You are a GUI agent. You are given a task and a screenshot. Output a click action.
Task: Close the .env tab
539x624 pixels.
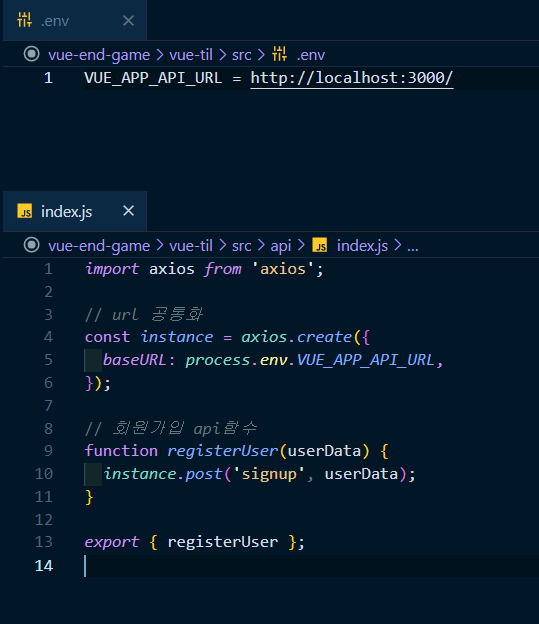(x=128, y=20)
